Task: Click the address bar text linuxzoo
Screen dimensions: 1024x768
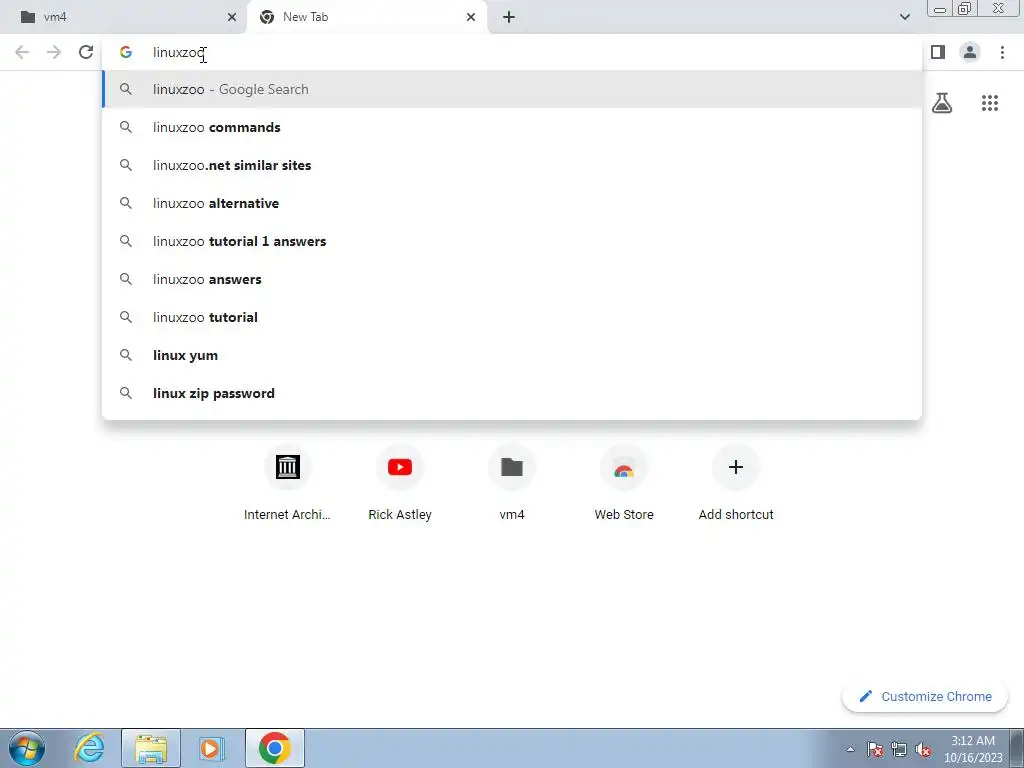Action: point(179,52)
